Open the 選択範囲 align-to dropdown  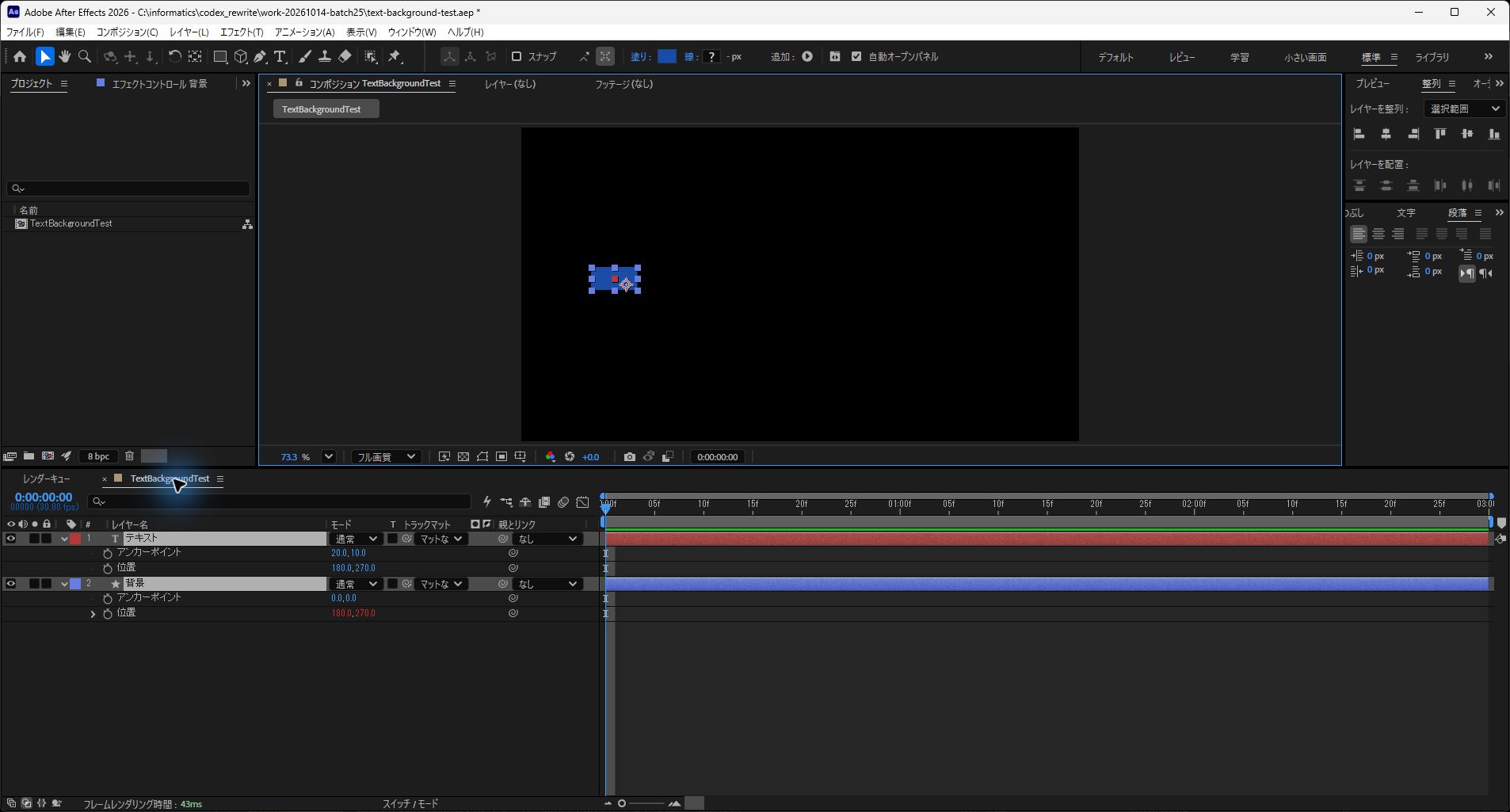[1464, 109]
